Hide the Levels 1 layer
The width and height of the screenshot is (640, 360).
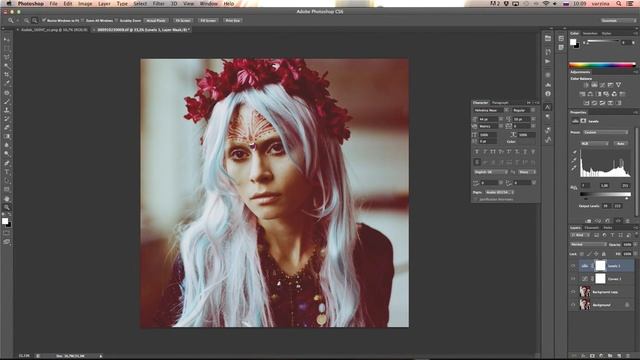click(573, 266)
